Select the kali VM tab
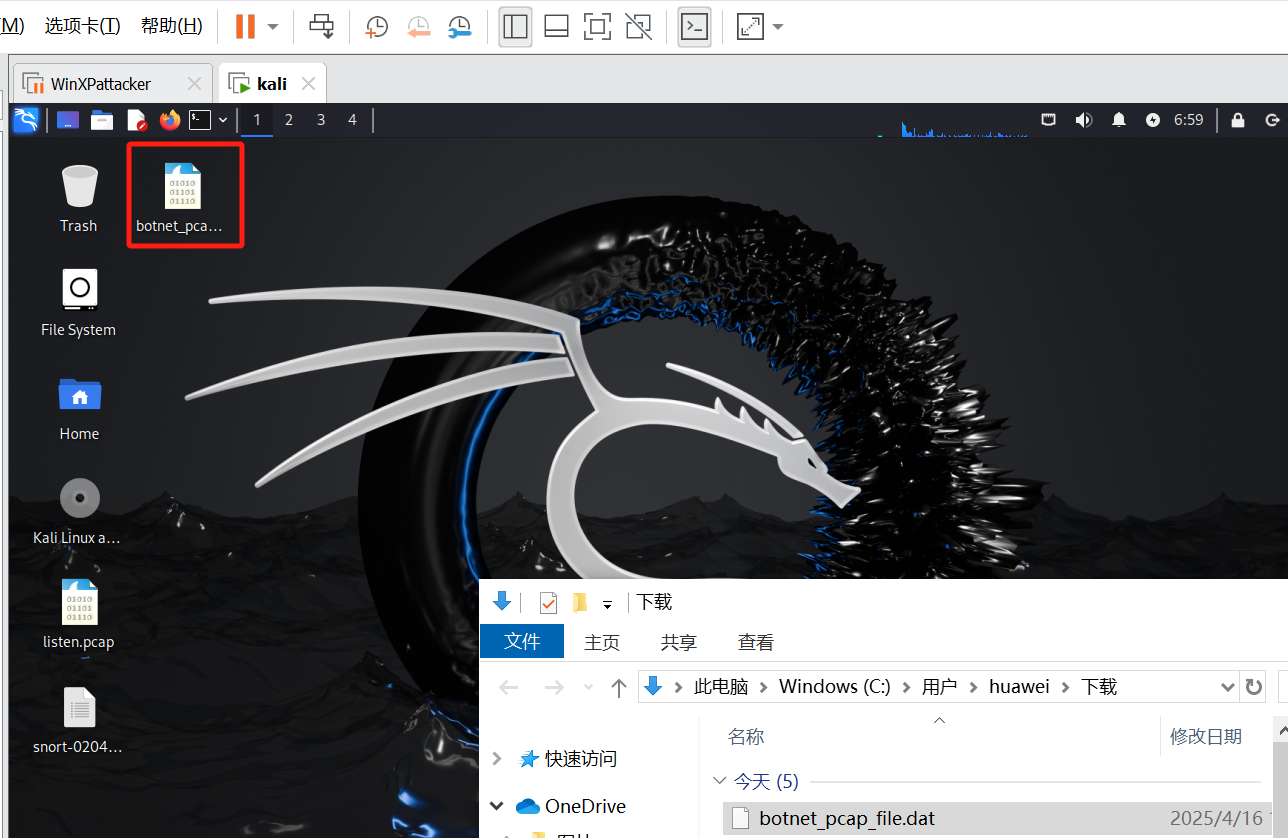Image resolution: width=1288 pixels, height=838 pixels. 271,83
